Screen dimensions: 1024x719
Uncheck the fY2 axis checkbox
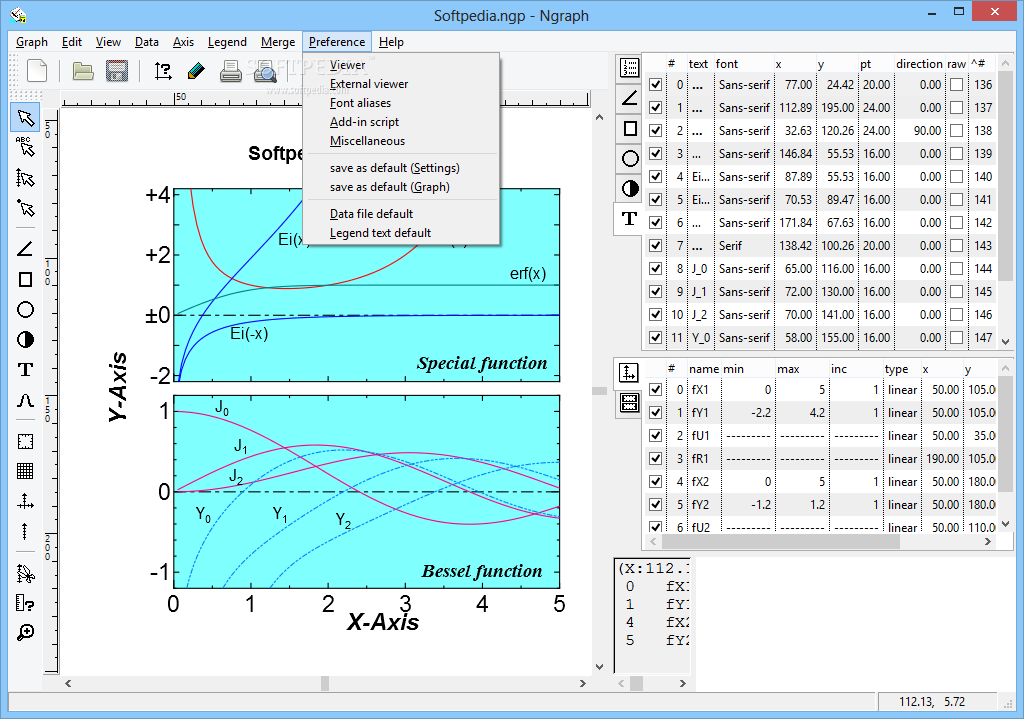pyautogui.click(x=656, y=505)
